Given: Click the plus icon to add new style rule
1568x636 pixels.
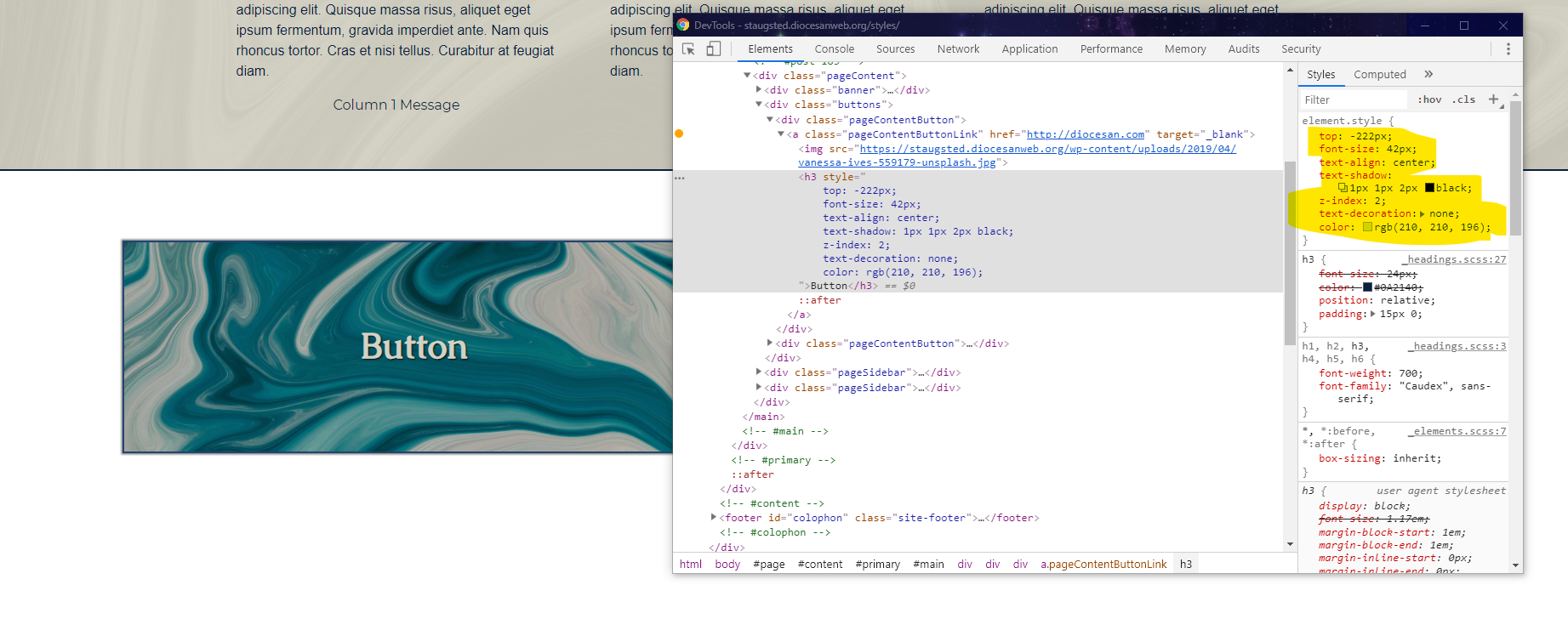Looking at the screenshot, I should point(1493,99).
